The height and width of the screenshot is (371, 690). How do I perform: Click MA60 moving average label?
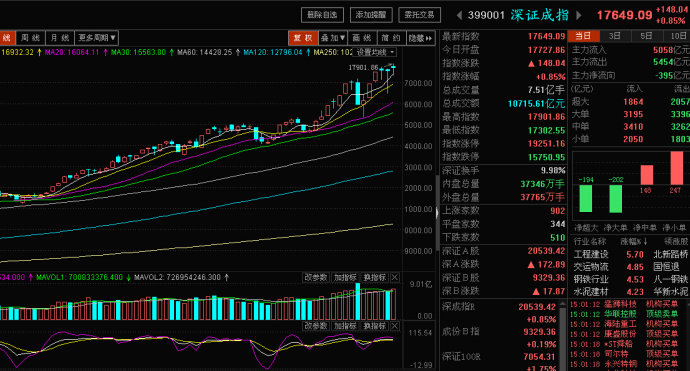click(x=205, y=52)
